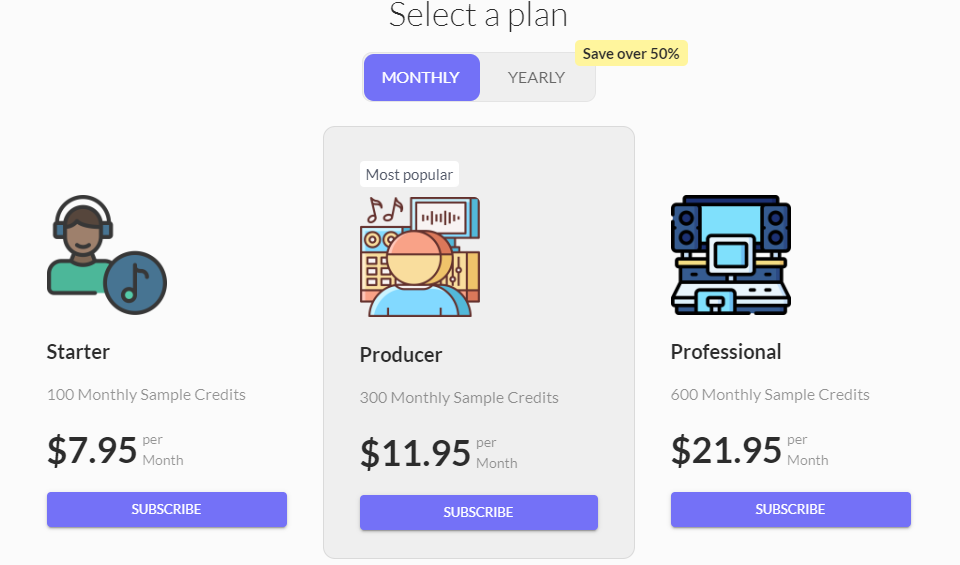The height and width of the screenshot is (565, 960).
Task: Switch billing to Yearly
Action: pyautogui.click(x=536, y=78)
